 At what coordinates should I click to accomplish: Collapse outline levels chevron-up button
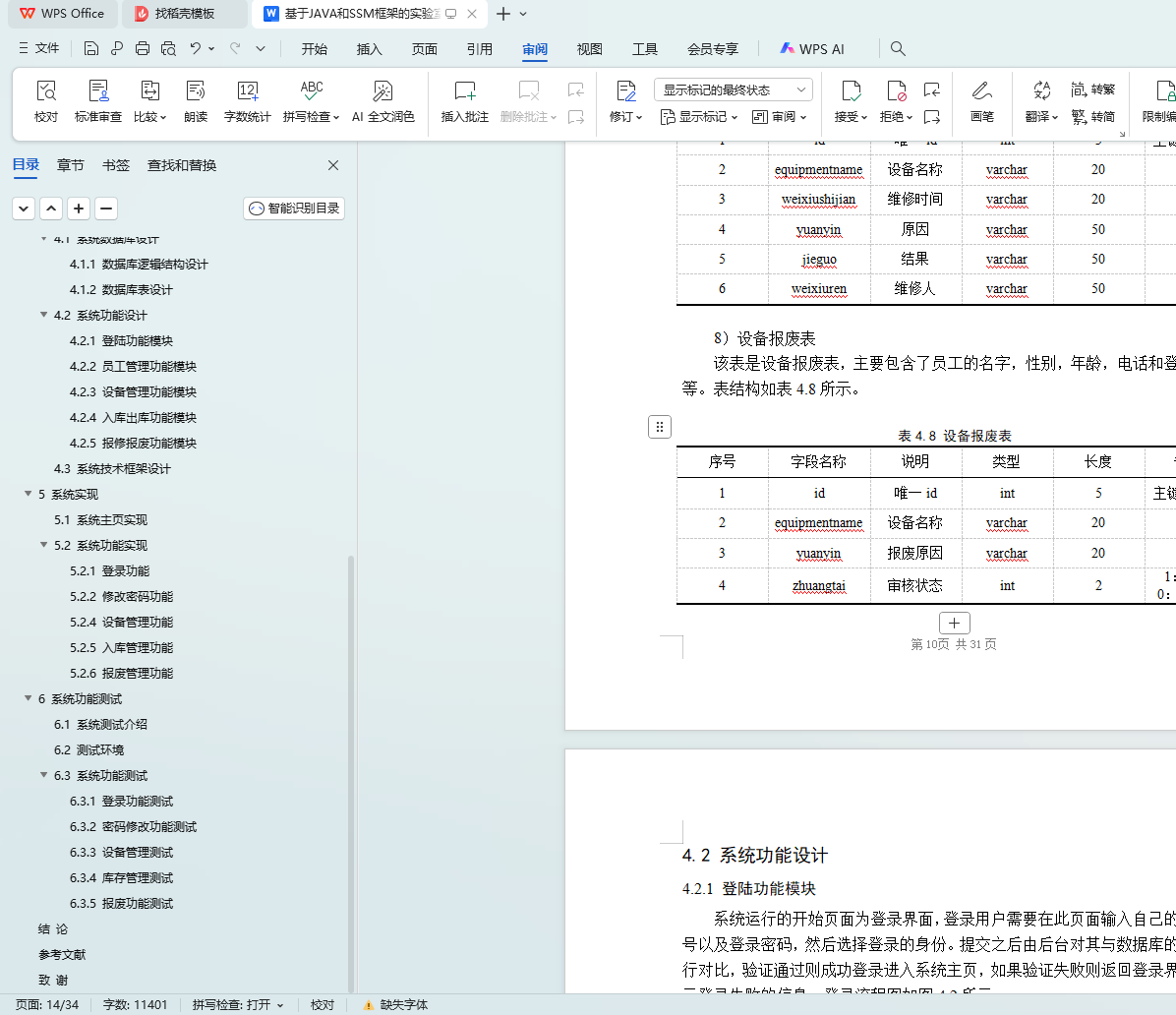click(x=51, y=209)
